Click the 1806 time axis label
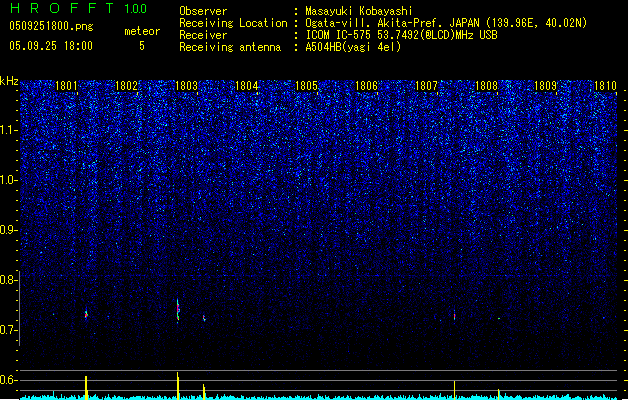Screen dimensions: 629x400 (x=366, y=86)
